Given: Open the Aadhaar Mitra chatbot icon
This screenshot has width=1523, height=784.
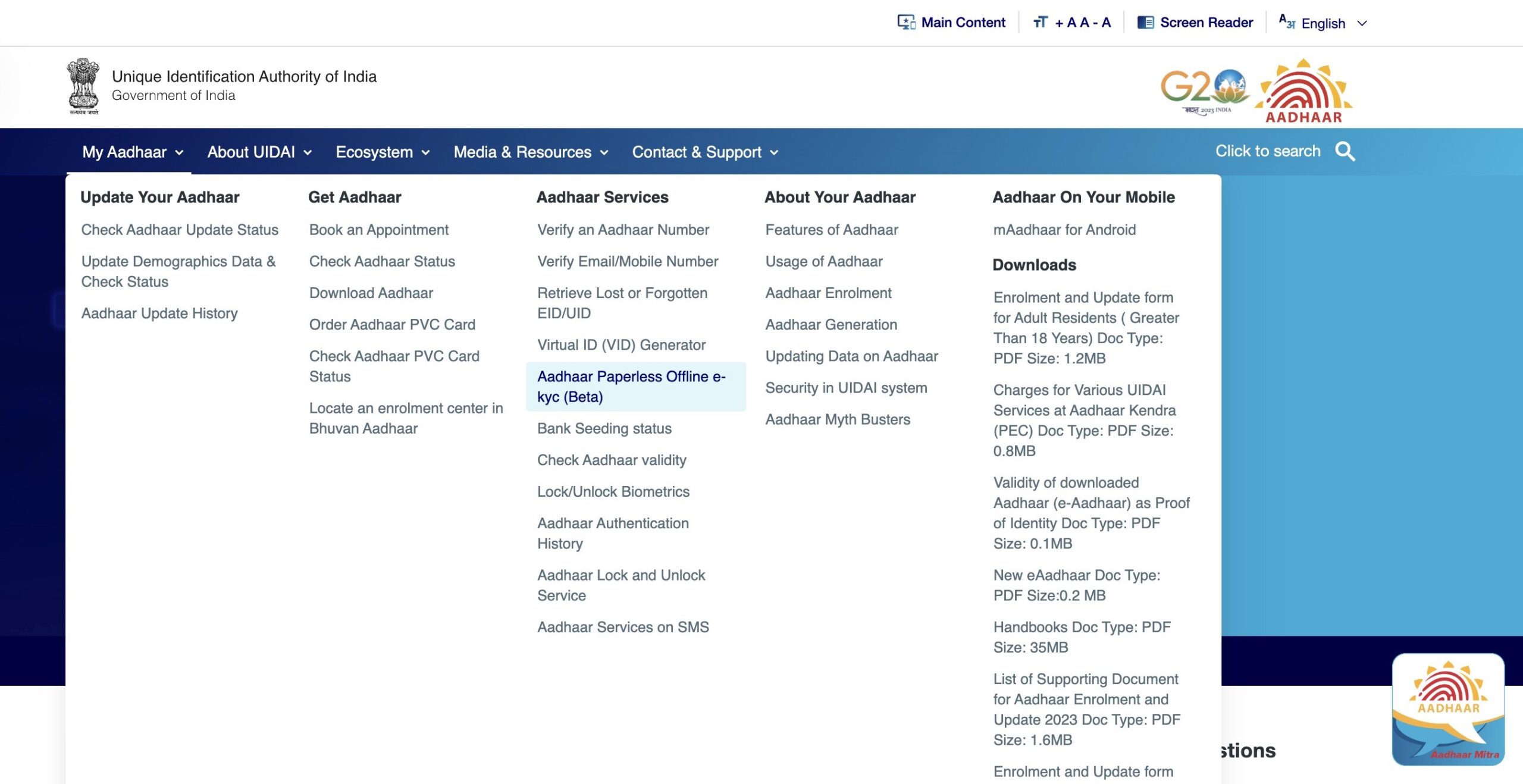Looking at the screenshot, I should (x=1448, y=709).
